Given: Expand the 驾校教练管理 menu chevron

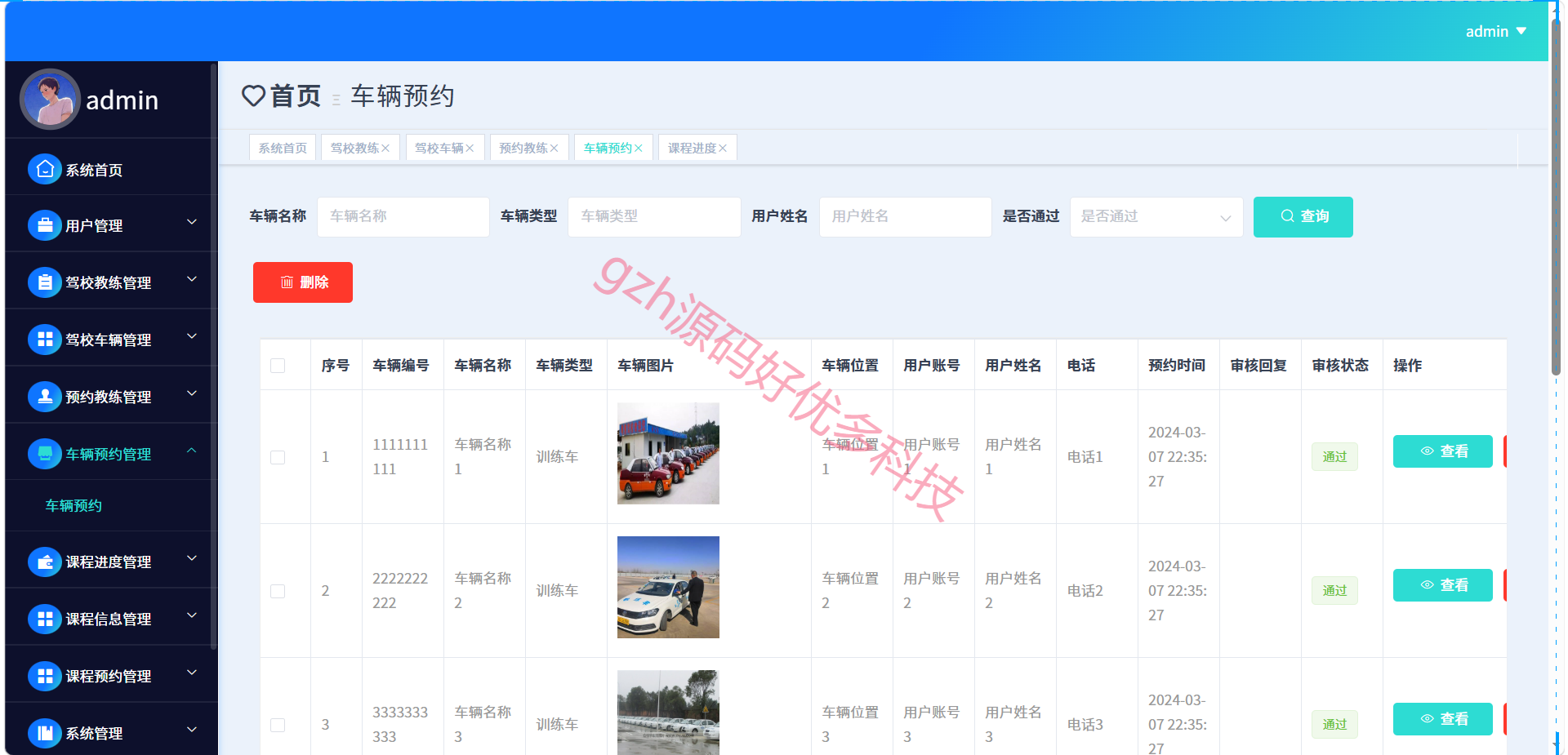Looking at the screenshot, I should tap(192, 279).
